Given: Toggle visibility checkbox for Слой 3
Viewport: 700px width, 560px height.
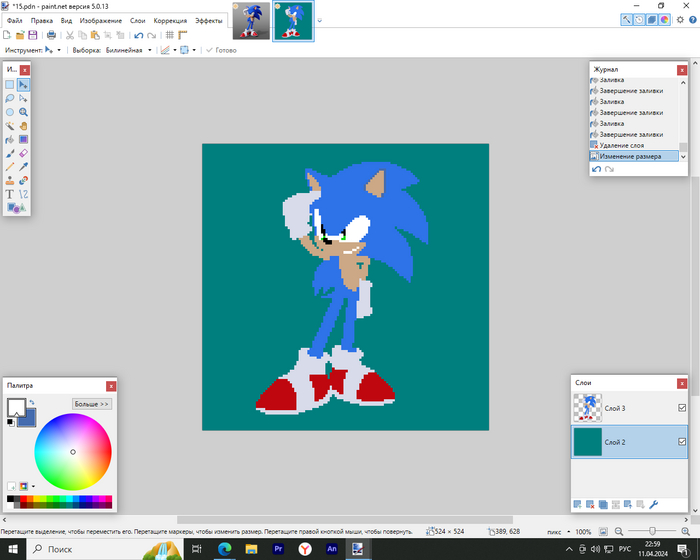Looking at the screenshot, I should tap(682, 408).
